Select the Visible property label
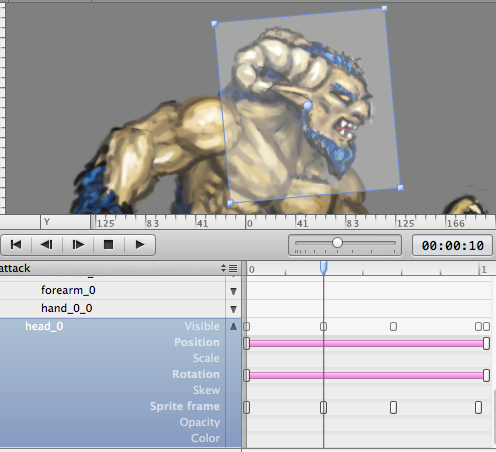This screenshot has width=496, height=452. point(202,326)
